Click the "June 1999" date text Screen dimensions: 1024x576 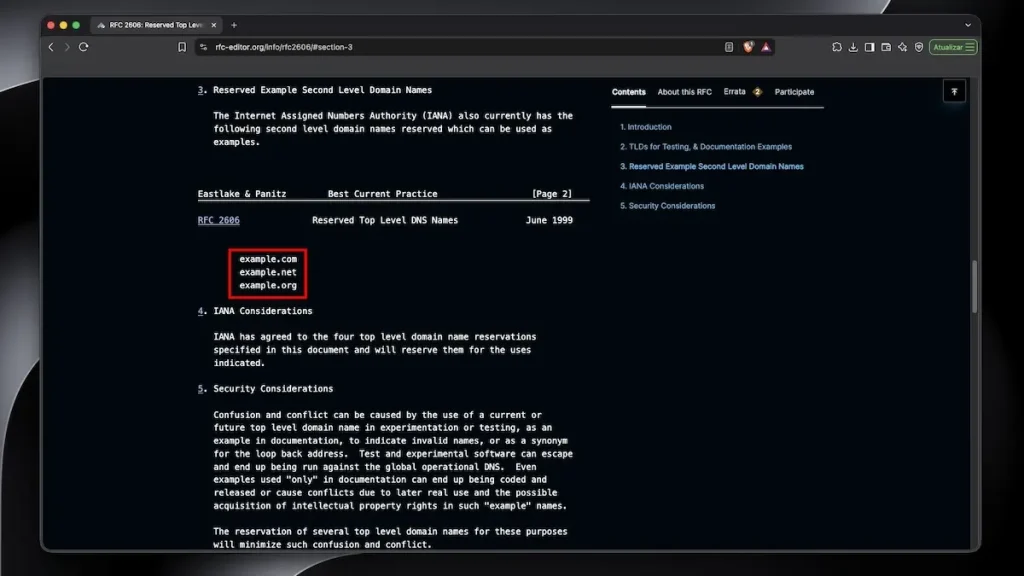click(549, 220)
